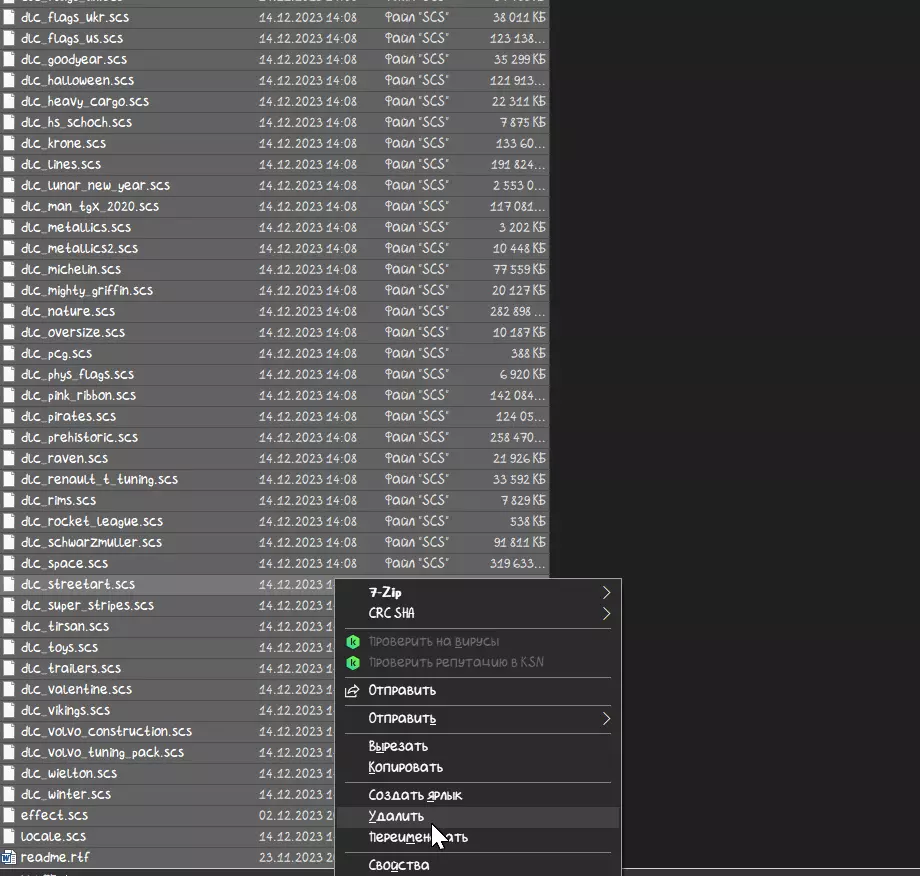Viewport: 920px width, 876px height.
Task: Click the share icon beside Отправить
Action: (352, 691)
